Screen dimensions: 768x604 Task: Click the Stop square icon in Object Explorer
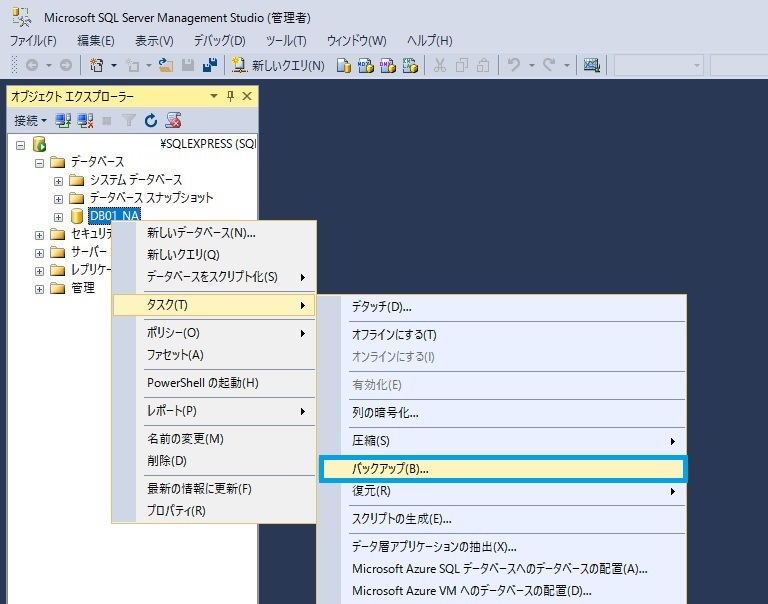(x=107, y=121)
